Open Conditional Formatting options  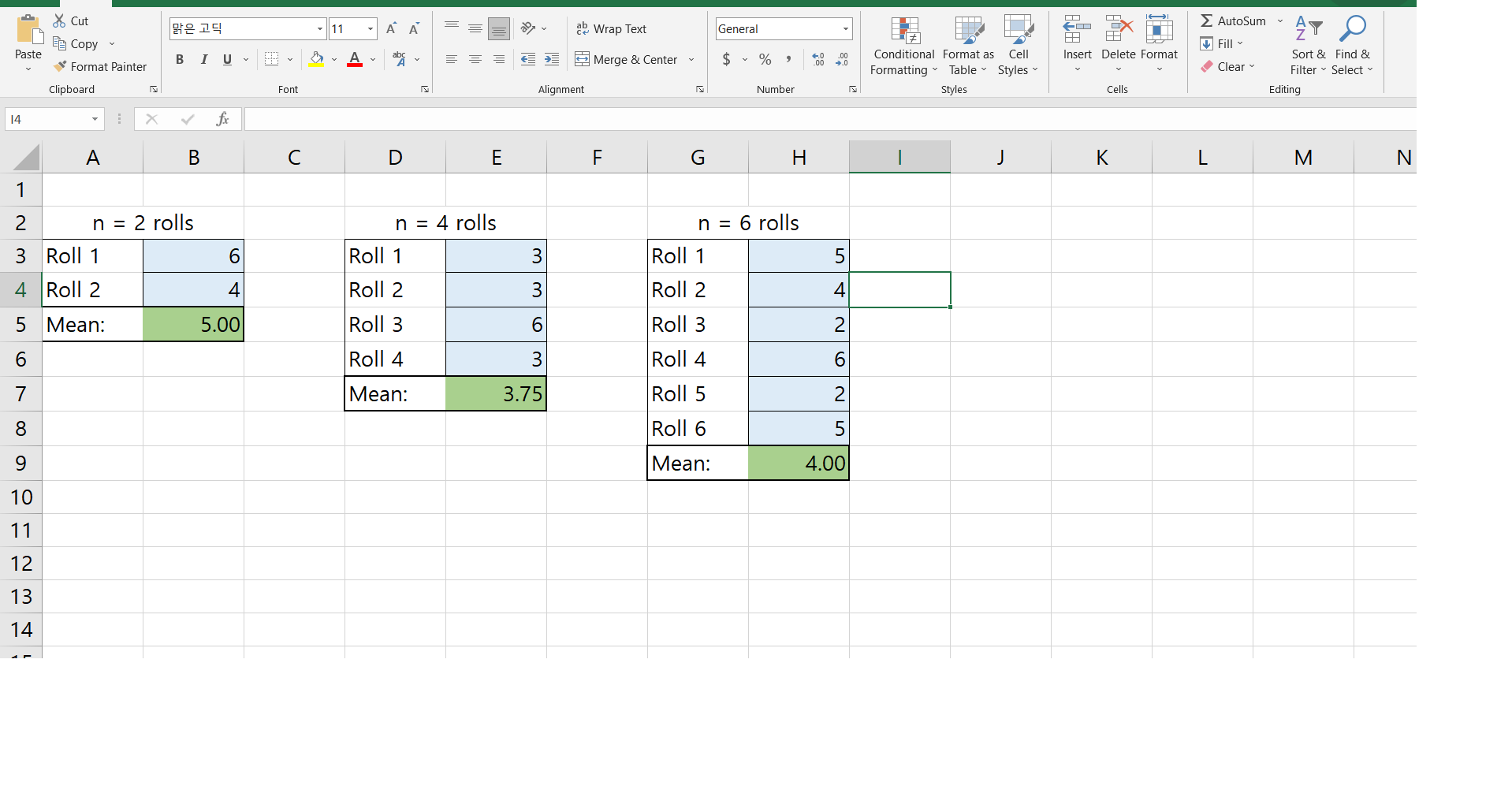(x=903, y=45)
